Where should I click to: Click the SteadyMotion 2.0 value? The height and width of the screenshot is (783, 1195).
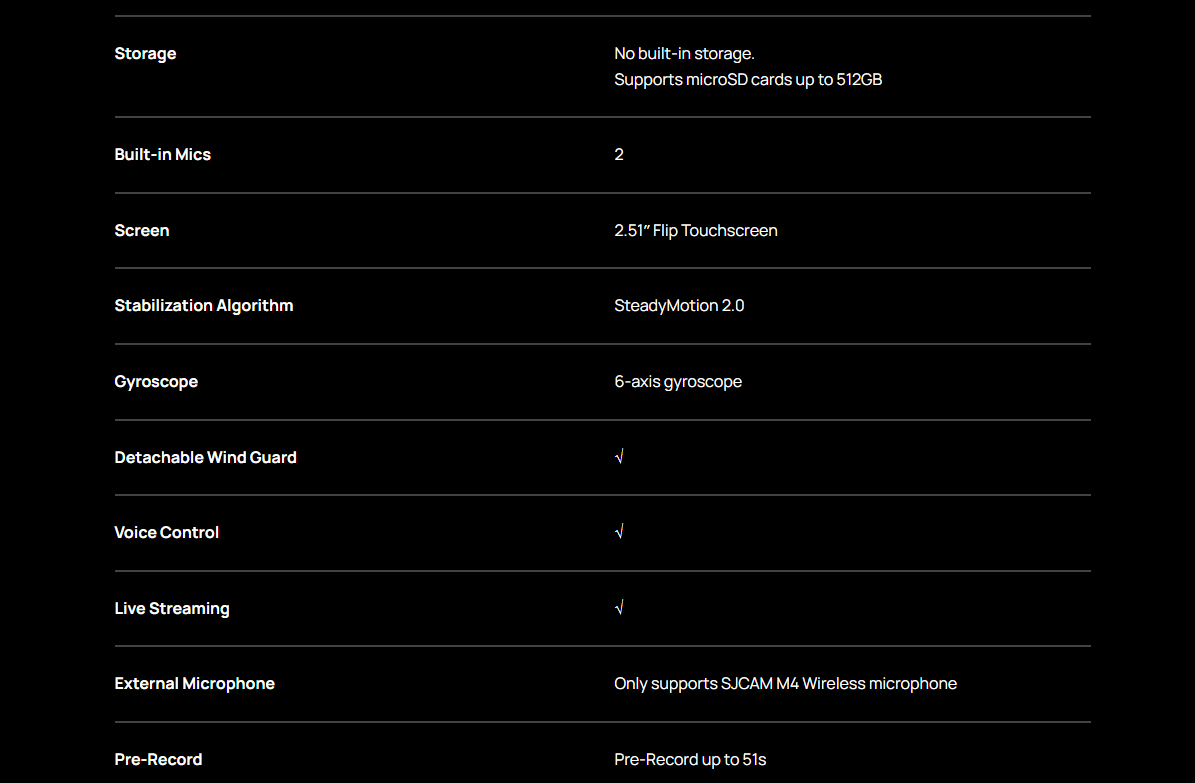[x=679, y=306]
